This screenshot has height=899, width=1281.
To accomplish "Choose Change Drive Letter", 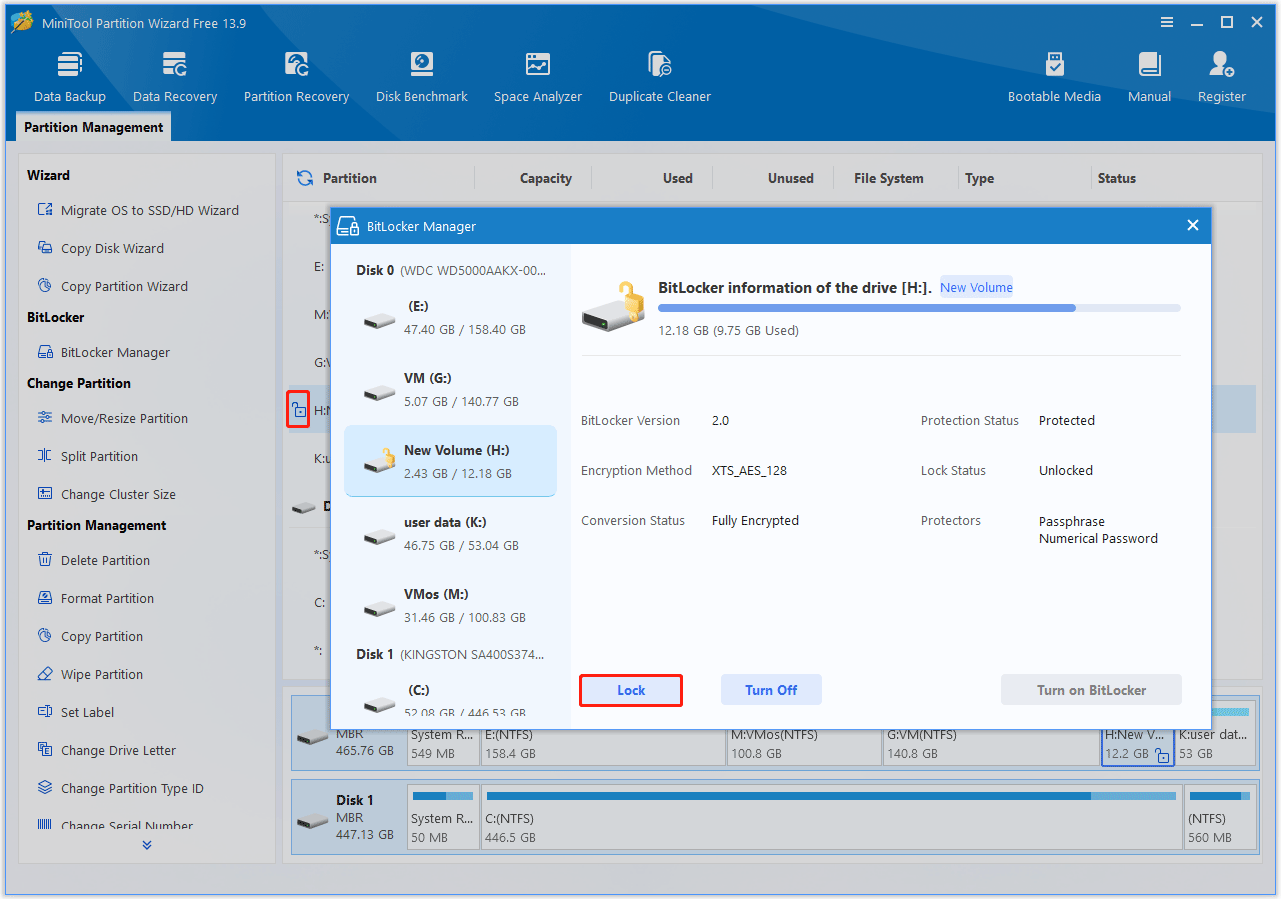I will point(106,750).
